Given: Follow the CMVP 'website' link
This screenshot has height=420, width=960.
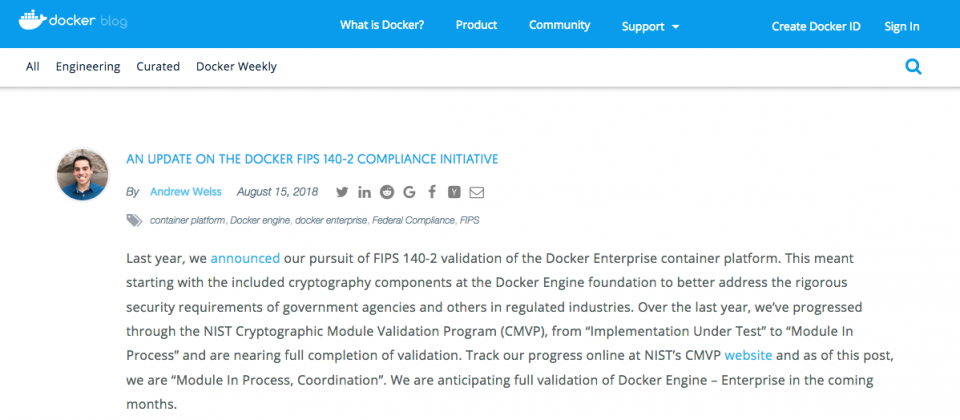Looking at the screenshot, I should (748, 354).
